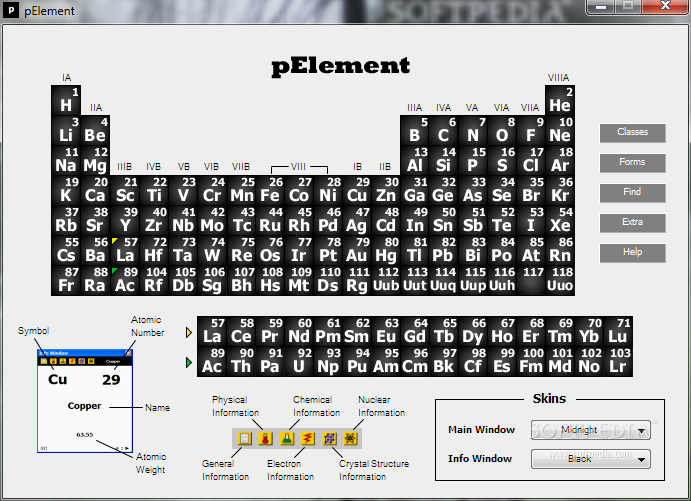Screen dimensions: 691x501
Task: Select Plutonium (Pu) element cell
Action: pos(357,361)
